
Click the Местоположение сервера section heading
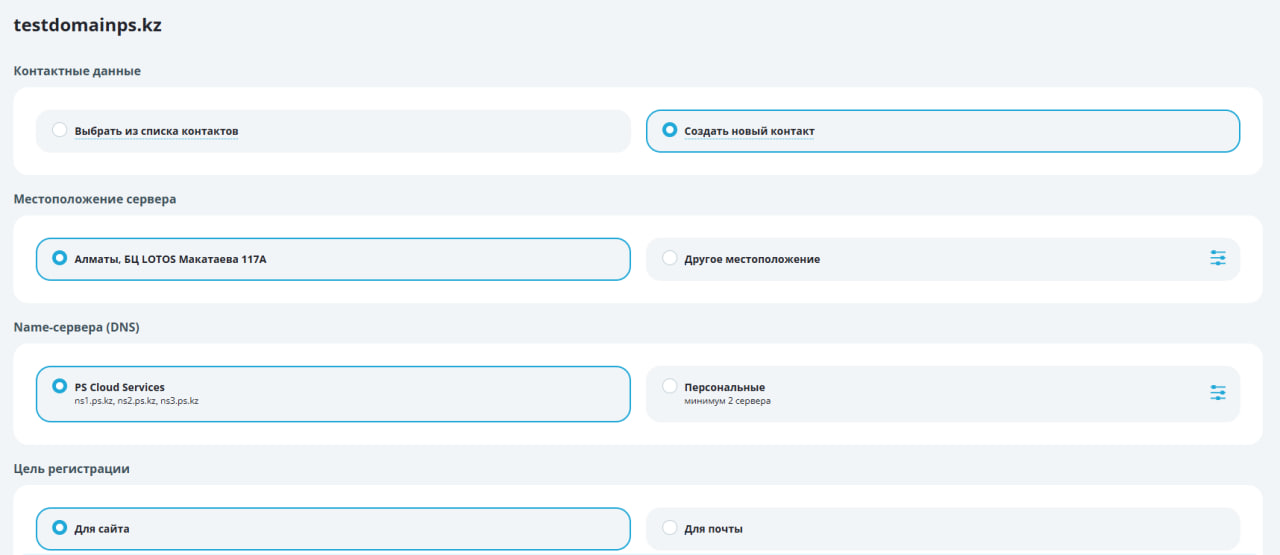click(x=94, y=199)
